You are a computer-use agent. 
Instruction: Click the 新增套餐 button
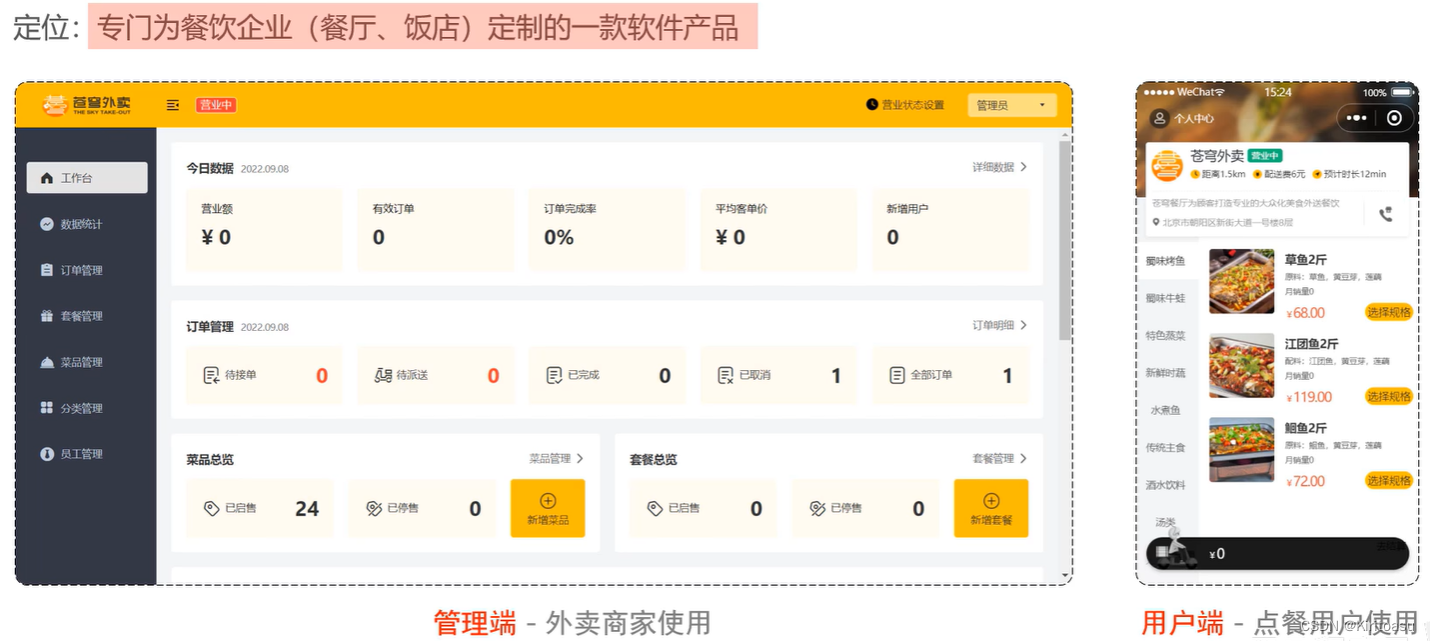(991, 508)
